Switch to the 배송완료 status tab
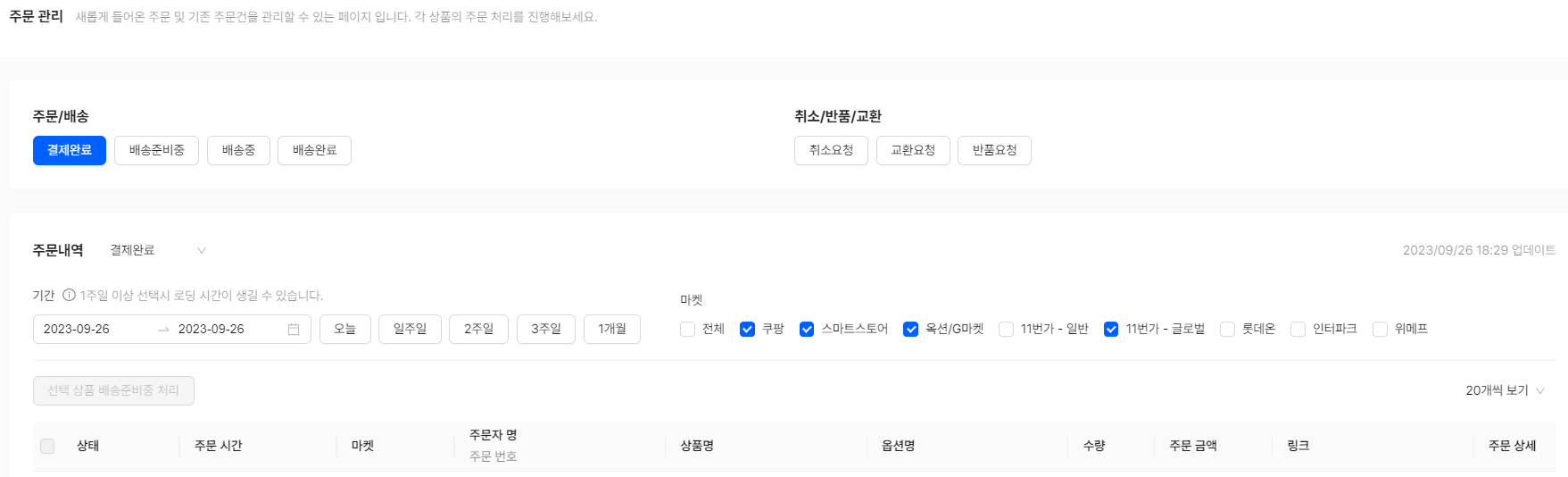1568x477 pixels. [x=314, y=150]
